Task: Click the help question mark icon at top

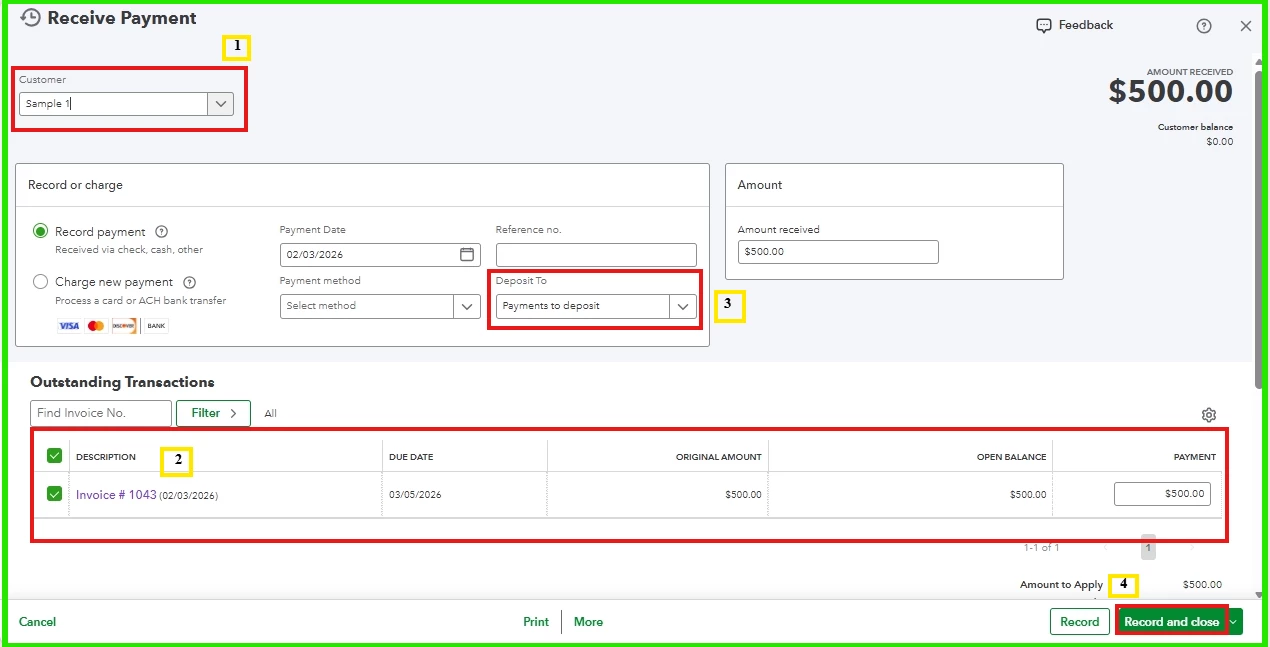Action: (x=1204, y=26)
